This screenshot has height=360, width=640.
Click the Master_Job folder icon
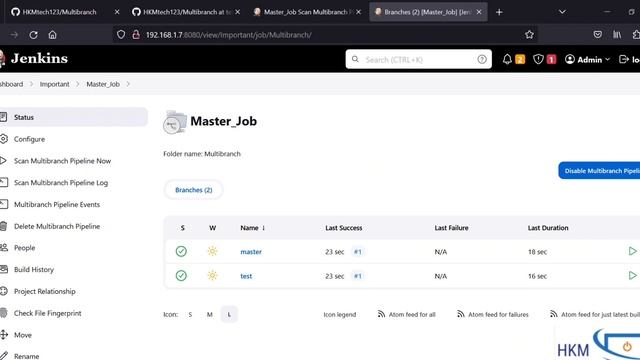click(x=175, y=122)
